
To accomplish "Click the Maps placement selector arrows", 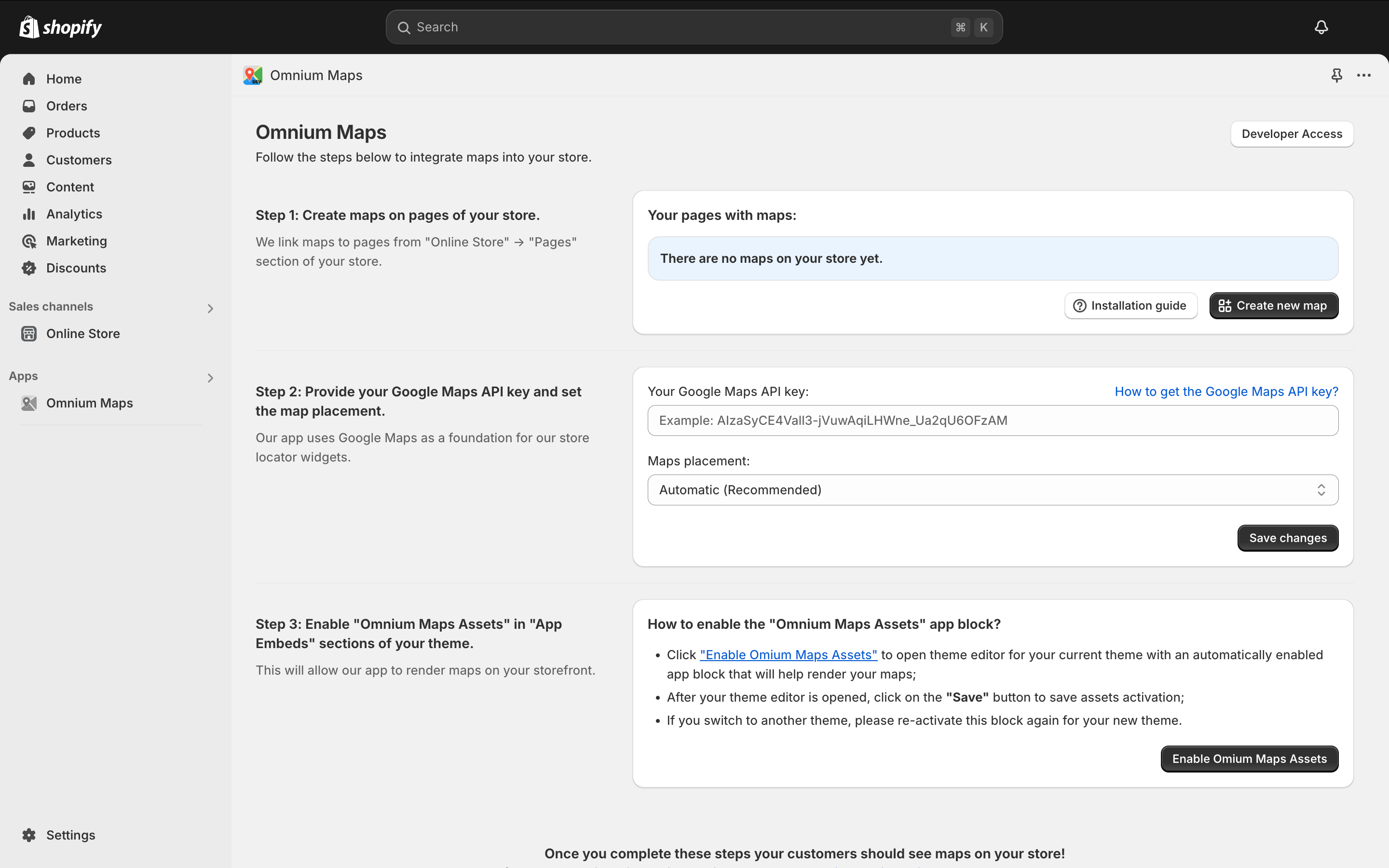I will tap(1321, 489).
